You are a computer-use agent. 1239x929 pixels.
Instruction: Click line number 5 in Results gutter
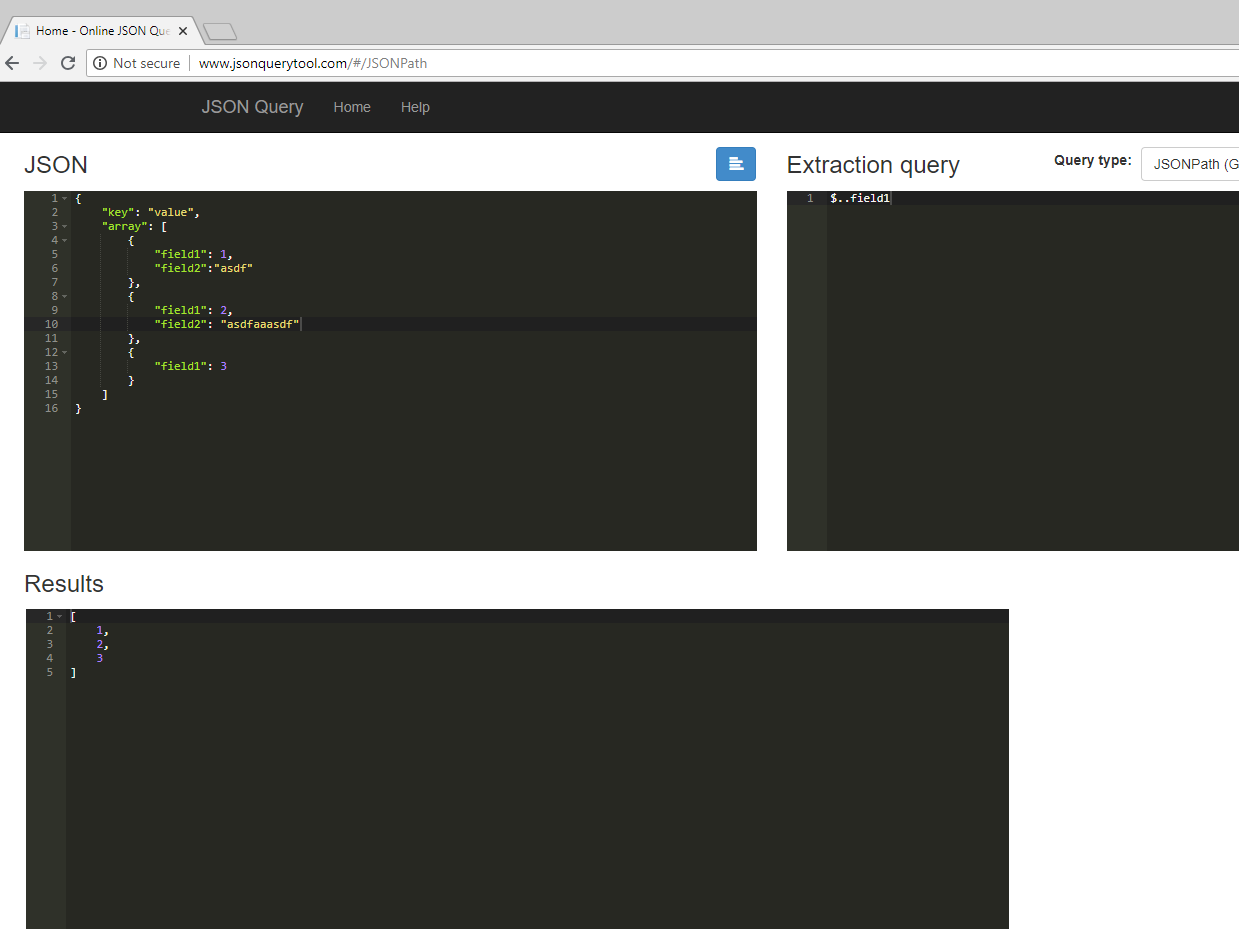click(x=50, y=672)
